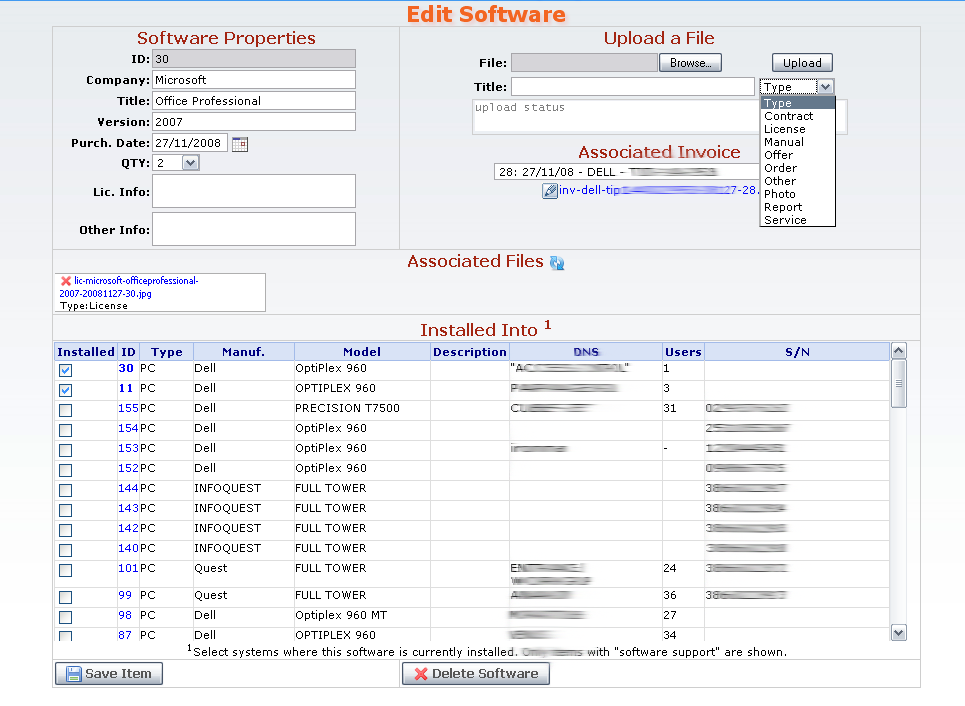Click the Version field showing 2007
The image size is (965, 706).
254,122
